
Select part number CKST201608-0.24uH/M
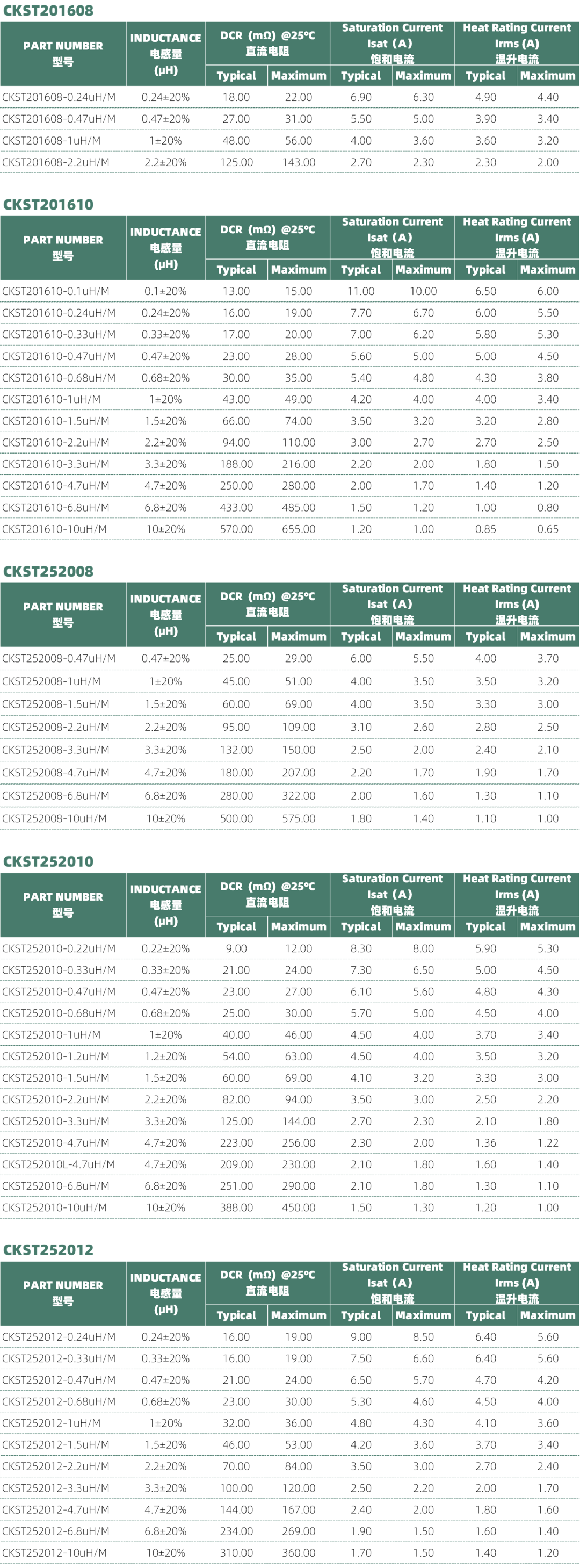59,97
